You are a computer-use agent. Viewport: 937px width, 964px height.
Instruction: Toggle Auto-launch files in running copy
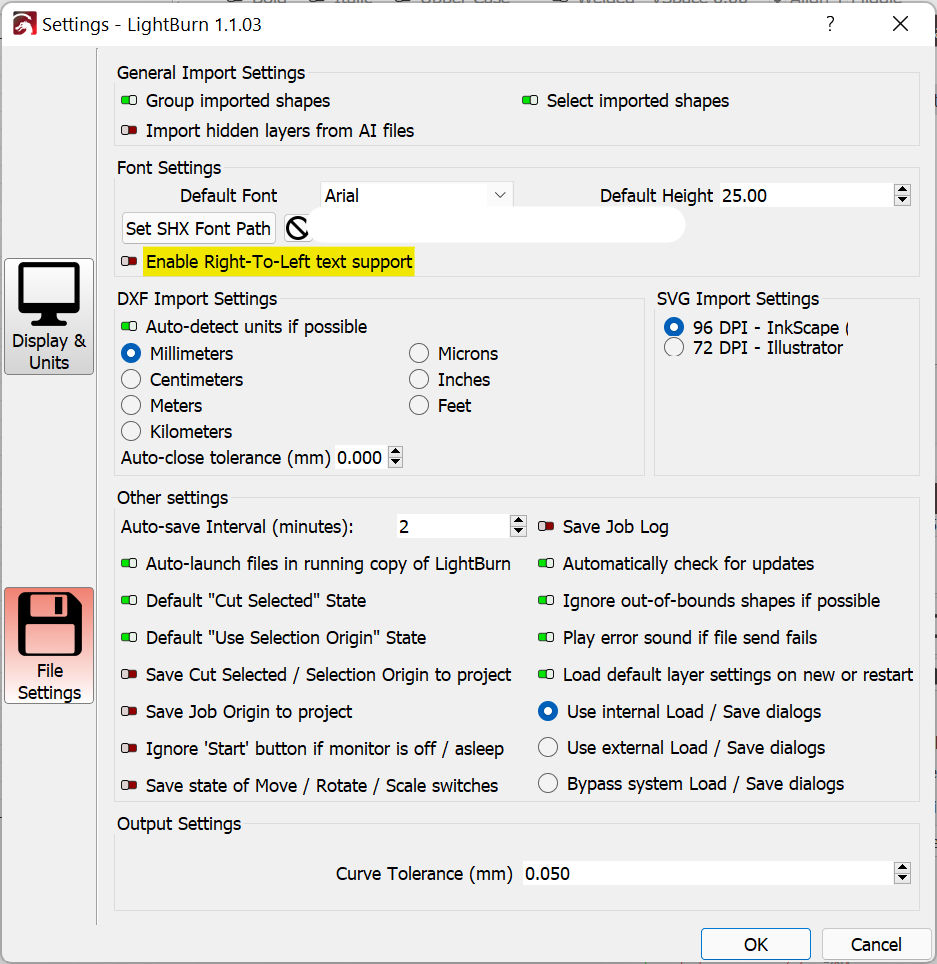pos(129,563)
